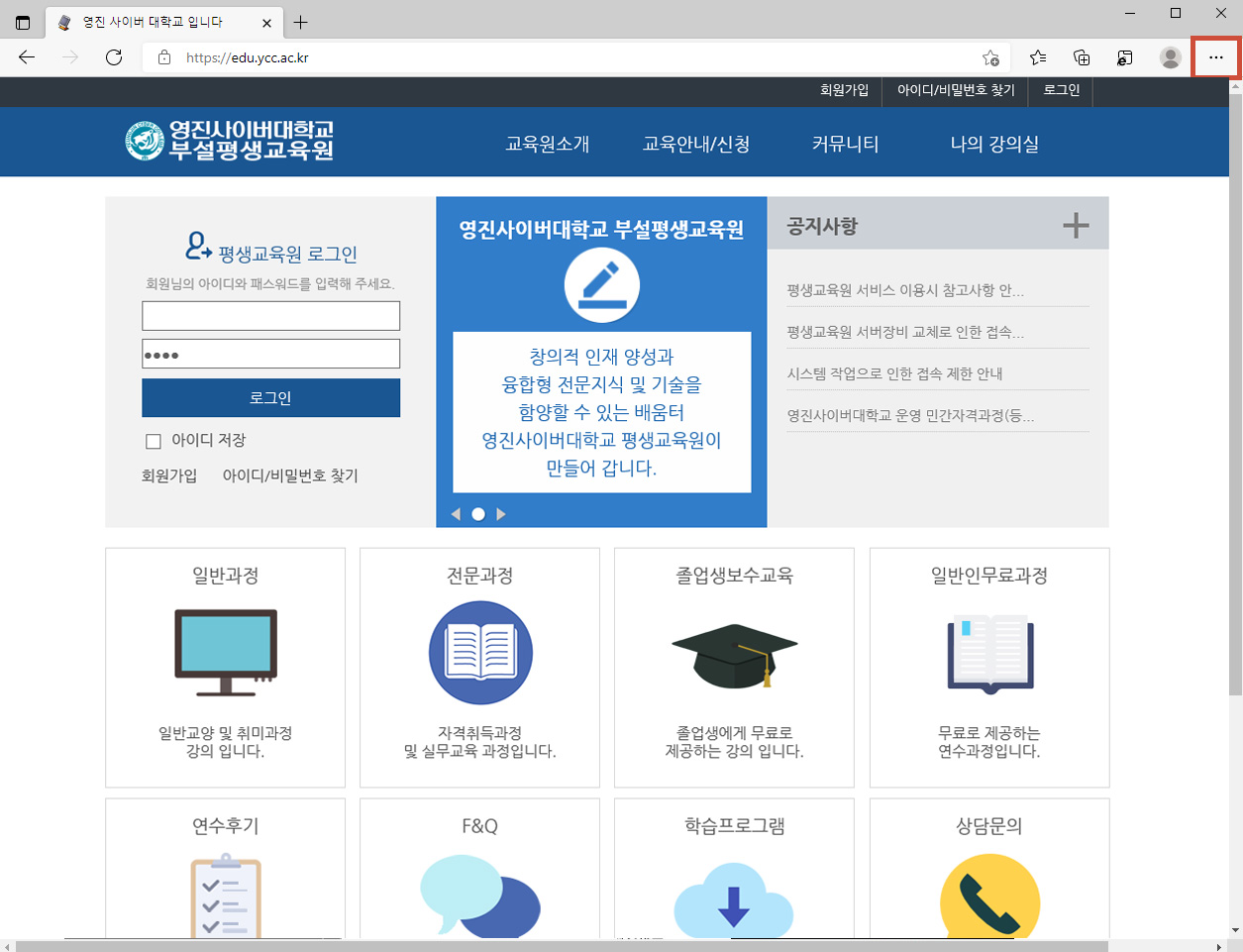Click the login person icon beside 평생교육원 로그인
1243x952 pixels.
pyautogui.click(x=198, y=245)
